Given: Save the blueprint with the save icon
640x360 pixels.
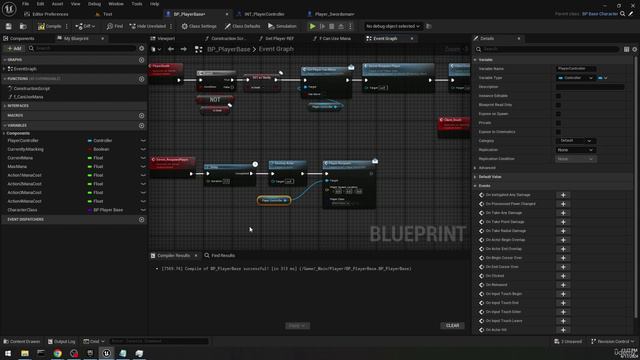Looking at the screenshot, I should pyautogui.click(x=8, y=26).
